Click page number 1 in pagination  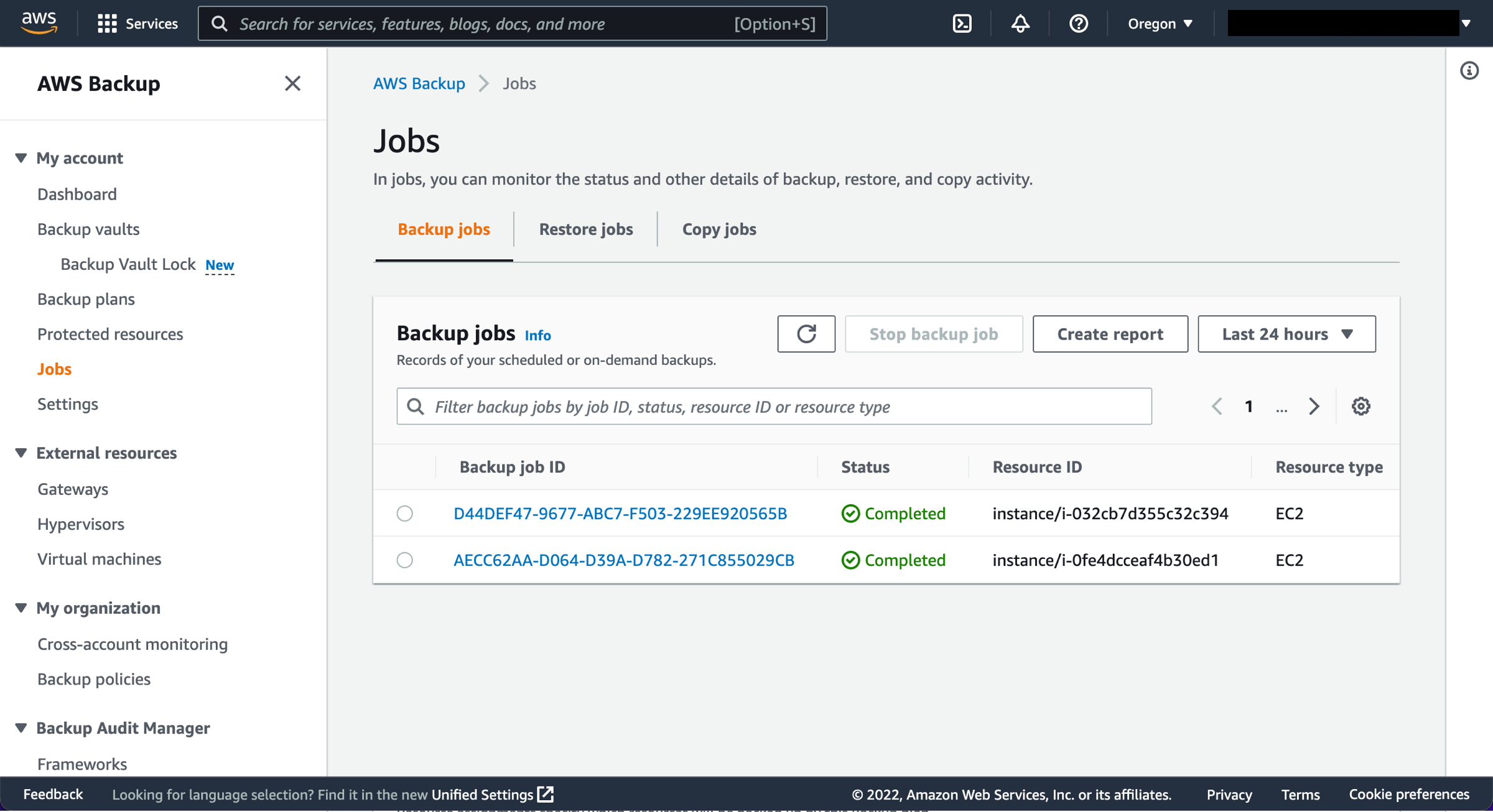coord(1249,406)
